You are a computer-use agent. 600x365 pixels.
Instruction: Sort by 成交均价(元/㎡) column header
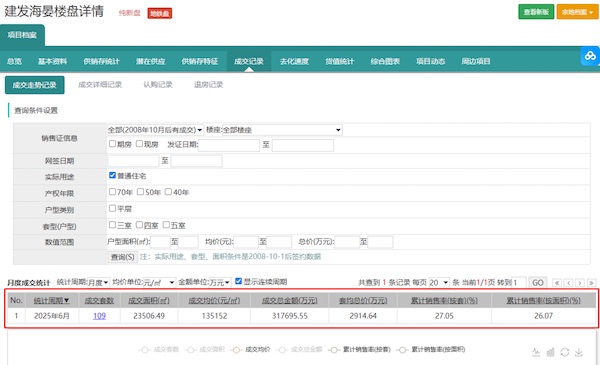[214, 301]
